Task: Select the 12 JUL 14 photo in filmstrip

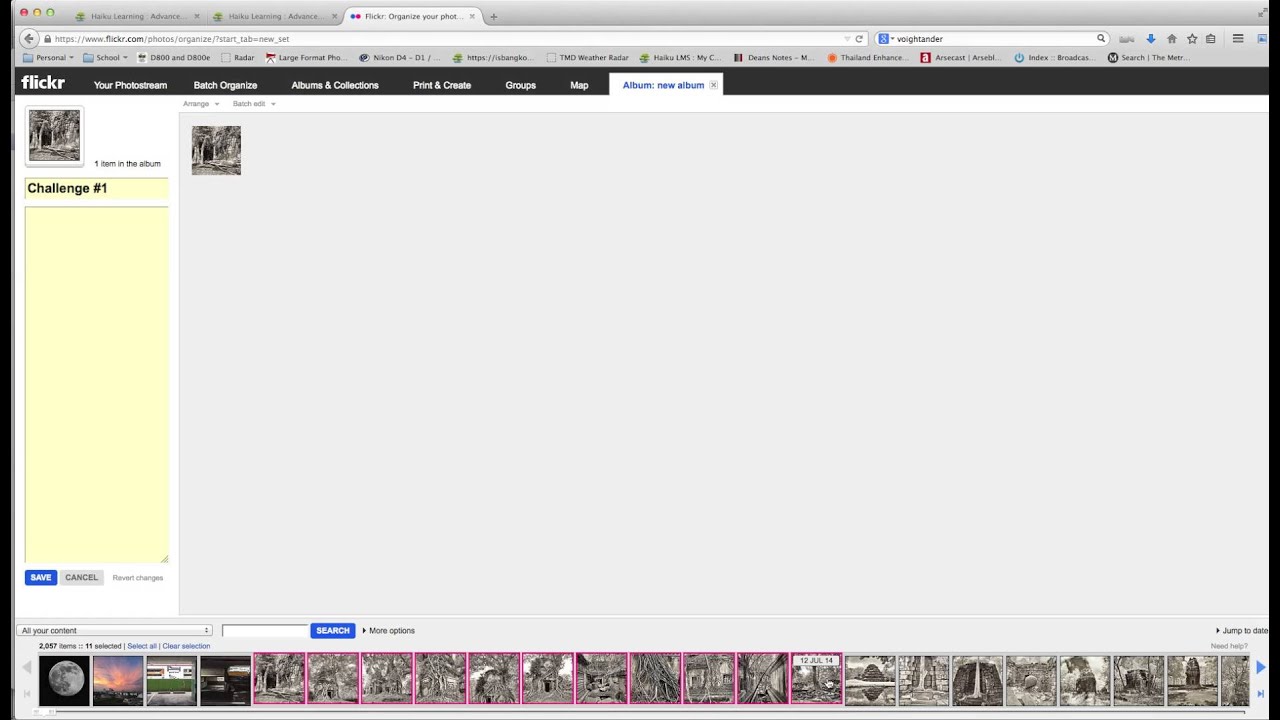Action: click(816, 680)
